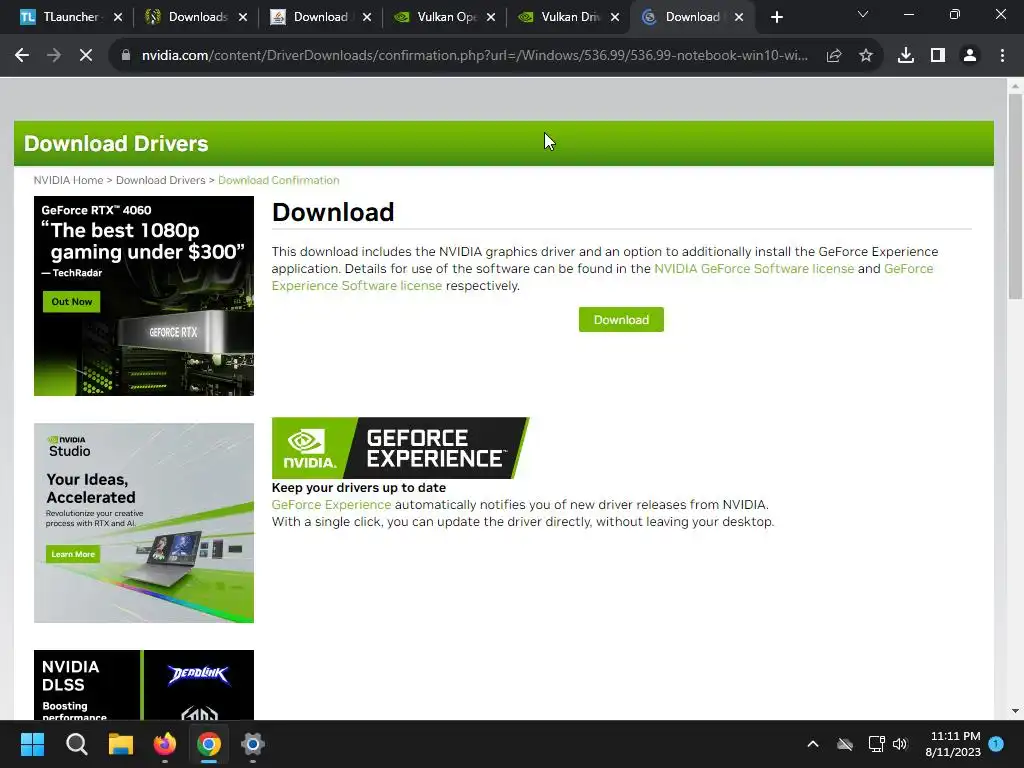Open NVIDIA GeForce Software license link

(x=754, y=268)
